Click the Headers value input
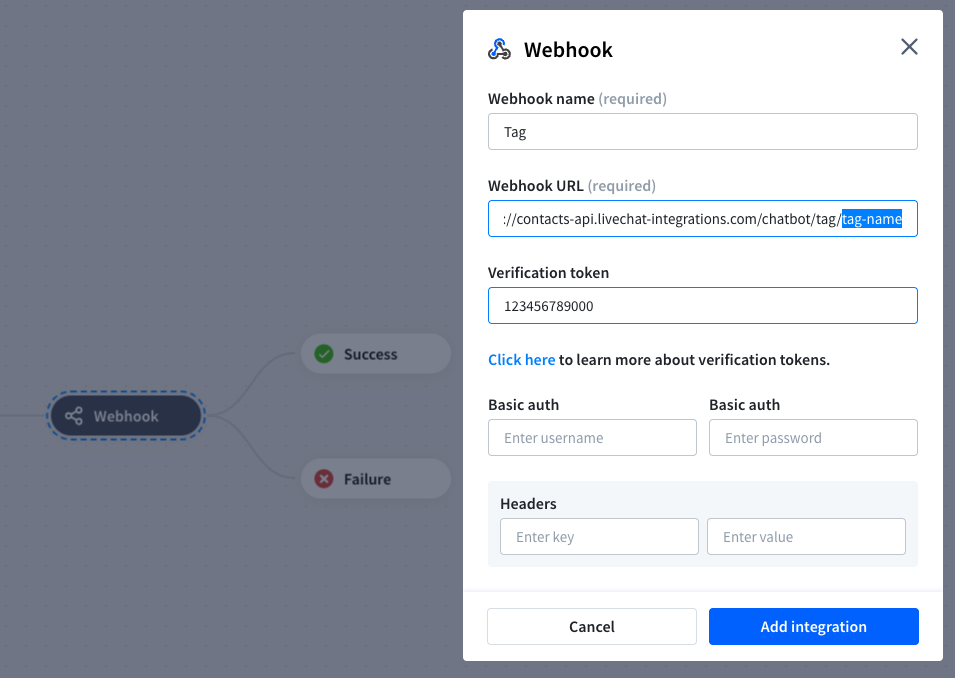The height and width of the screenshot is (678, 955). 806,537
